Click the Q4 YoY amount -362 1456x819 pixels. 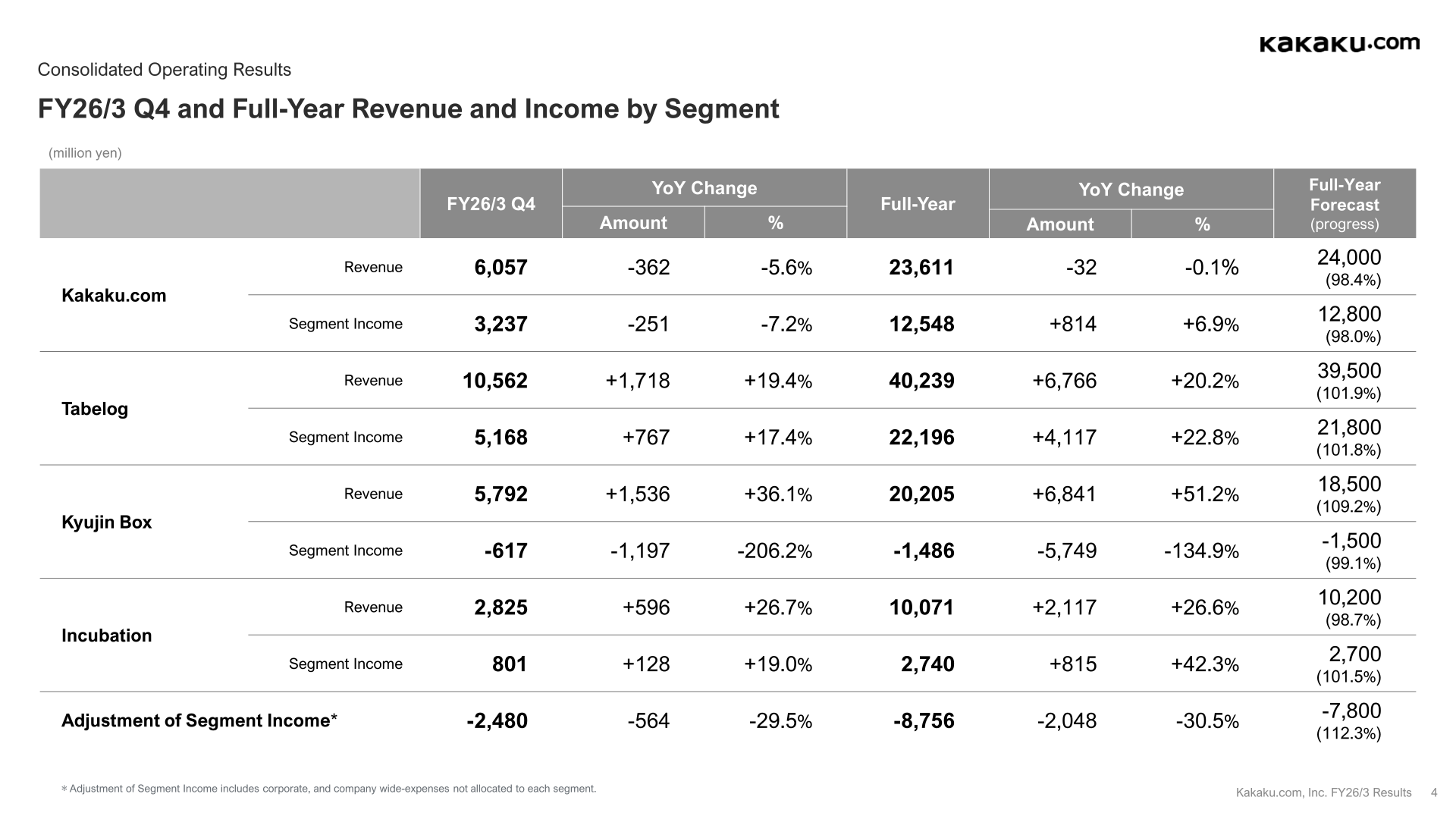tap(648, 267)
